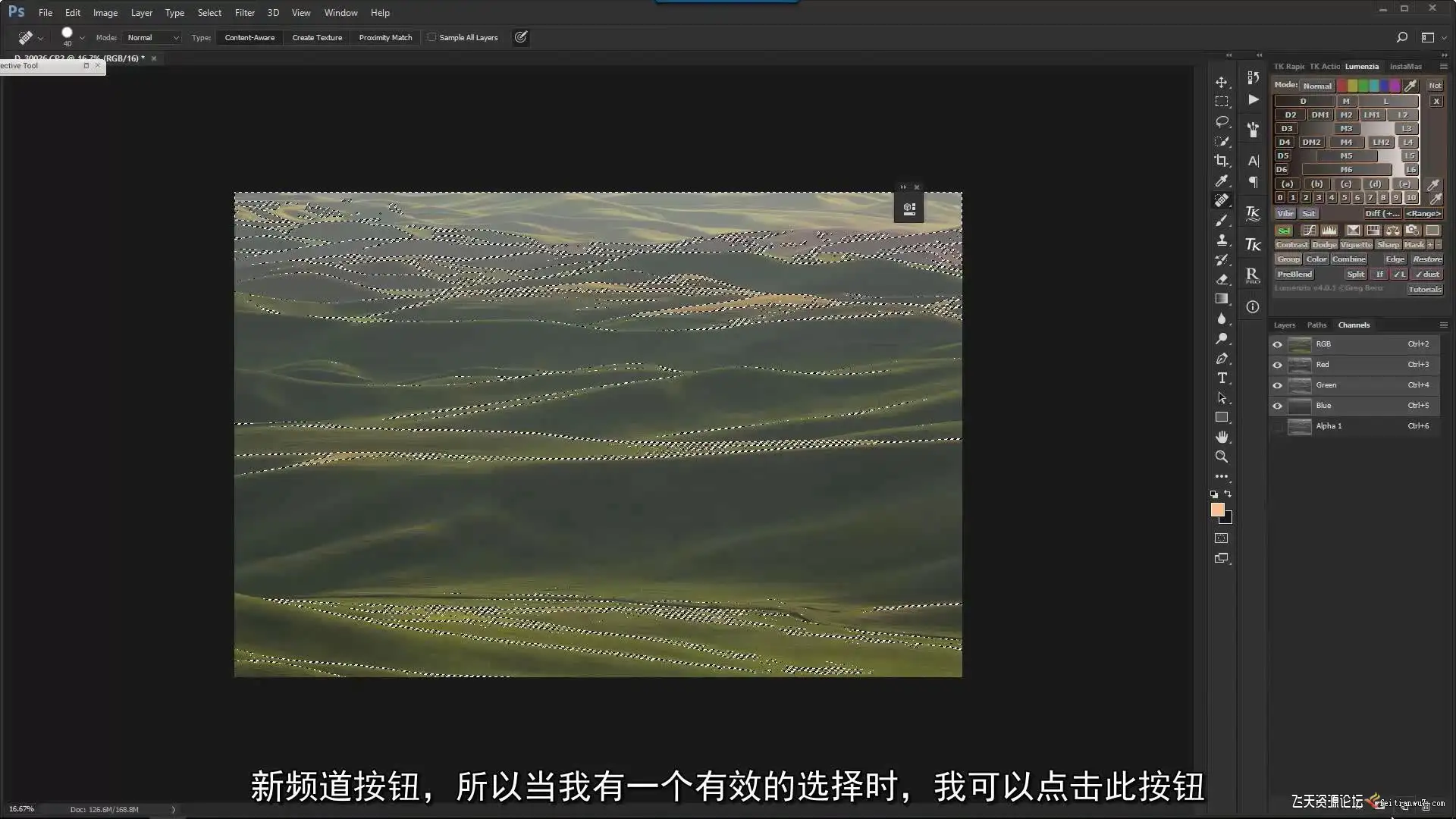Show the Alpha 1 channel

tap(1277, 426)
